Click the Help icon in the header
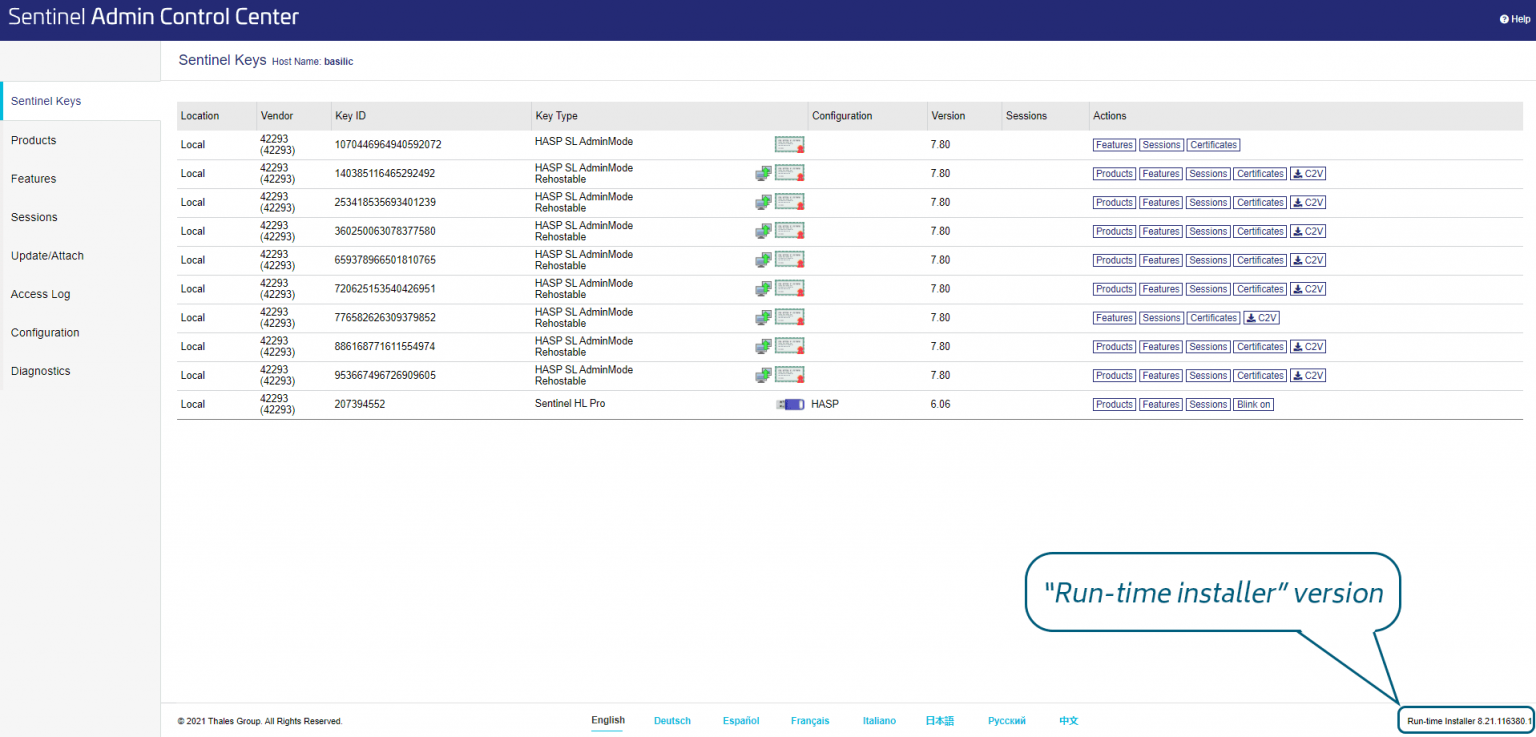This screenshot has width=1536, height=737. tap(1504, 19)
